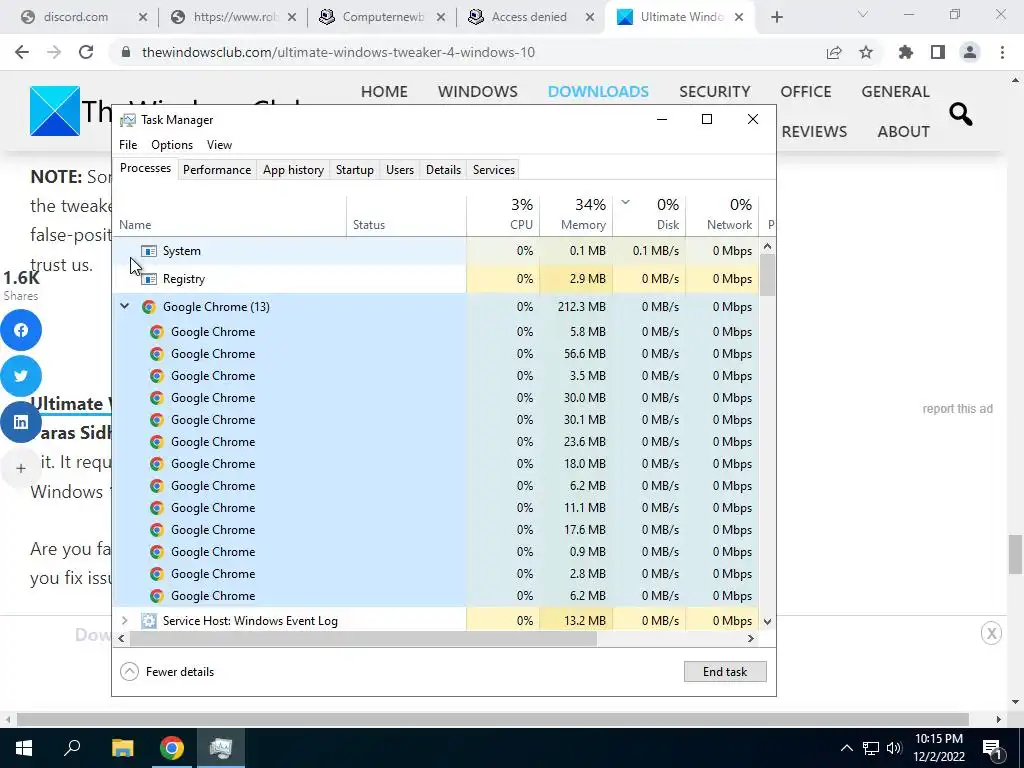1024x768 pixels.
Task: Share page on Facebook
Action: [21, 330]
